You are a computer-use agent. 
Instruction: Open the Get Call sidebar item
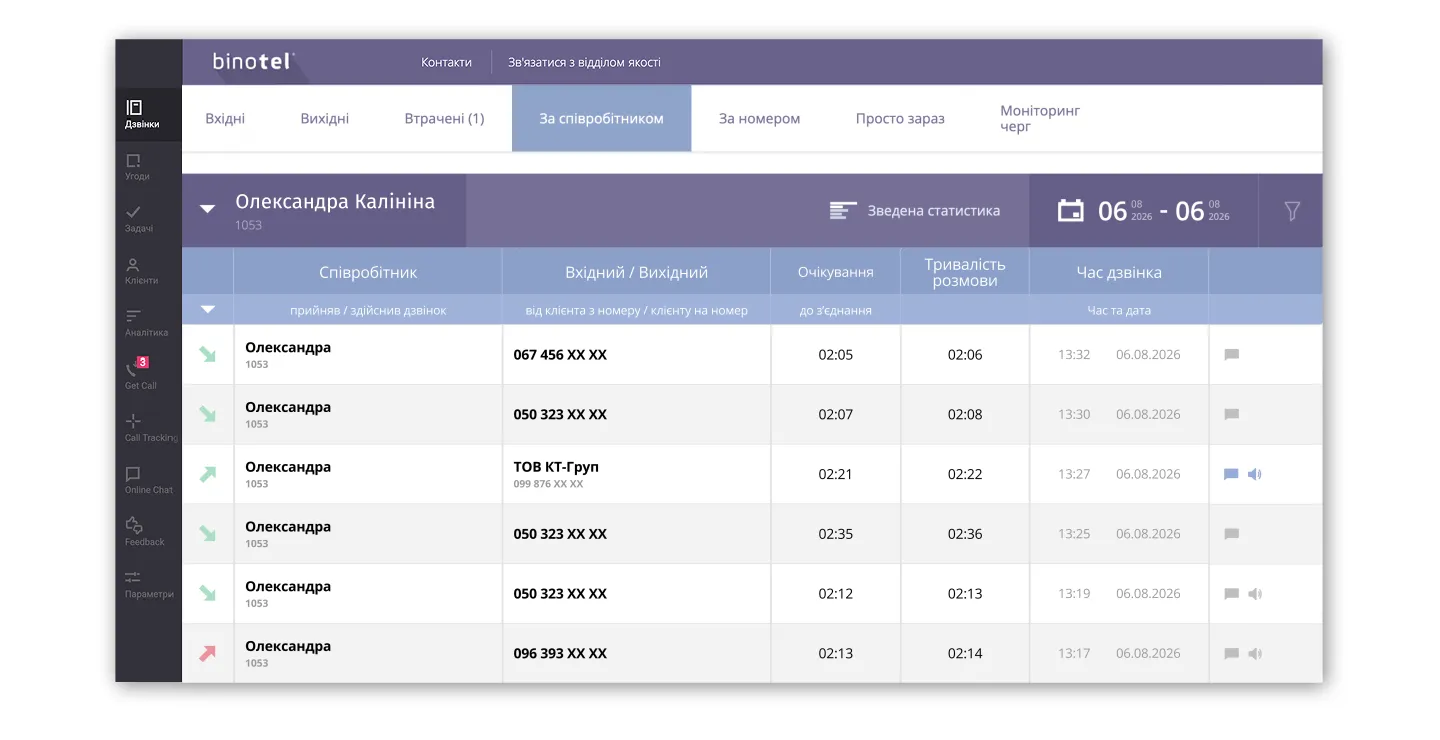(140, 375)
